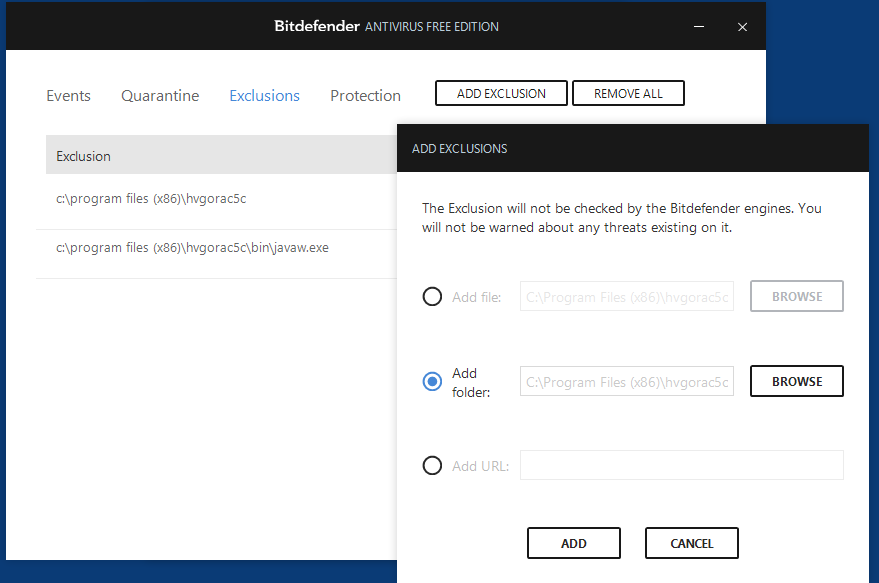
Task: Select the Add URL radio button
Action: click(x=432, y=465)
